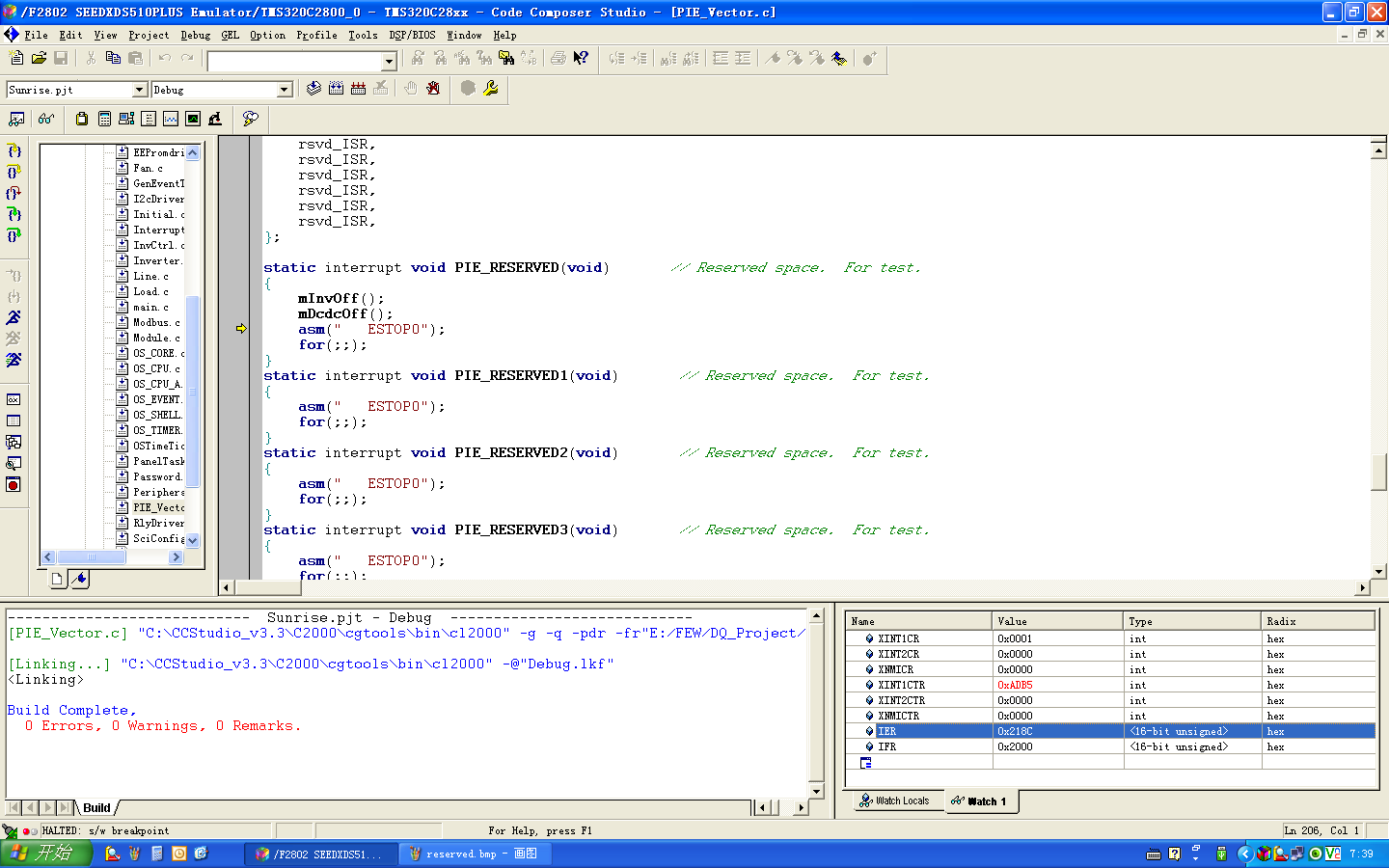Click the Windows Start button
This screenshot has height=868, width=1389.
point(45,854)
